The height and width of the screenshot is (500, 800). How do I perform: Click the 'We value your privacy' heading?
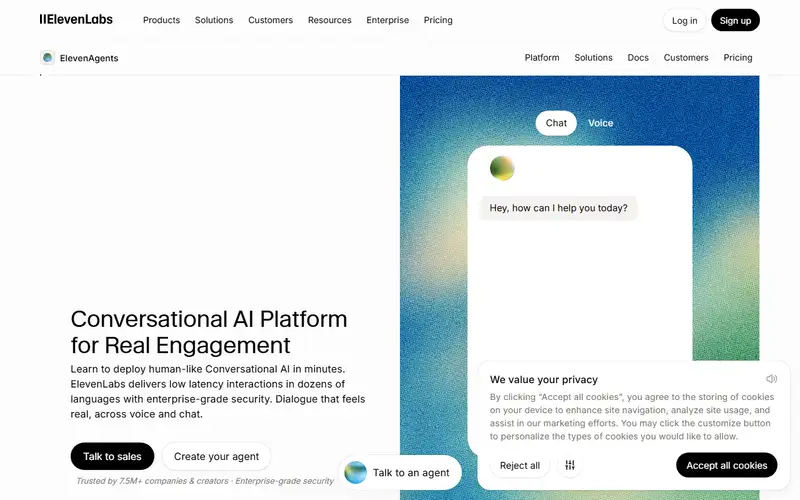(x=543, y=380)
